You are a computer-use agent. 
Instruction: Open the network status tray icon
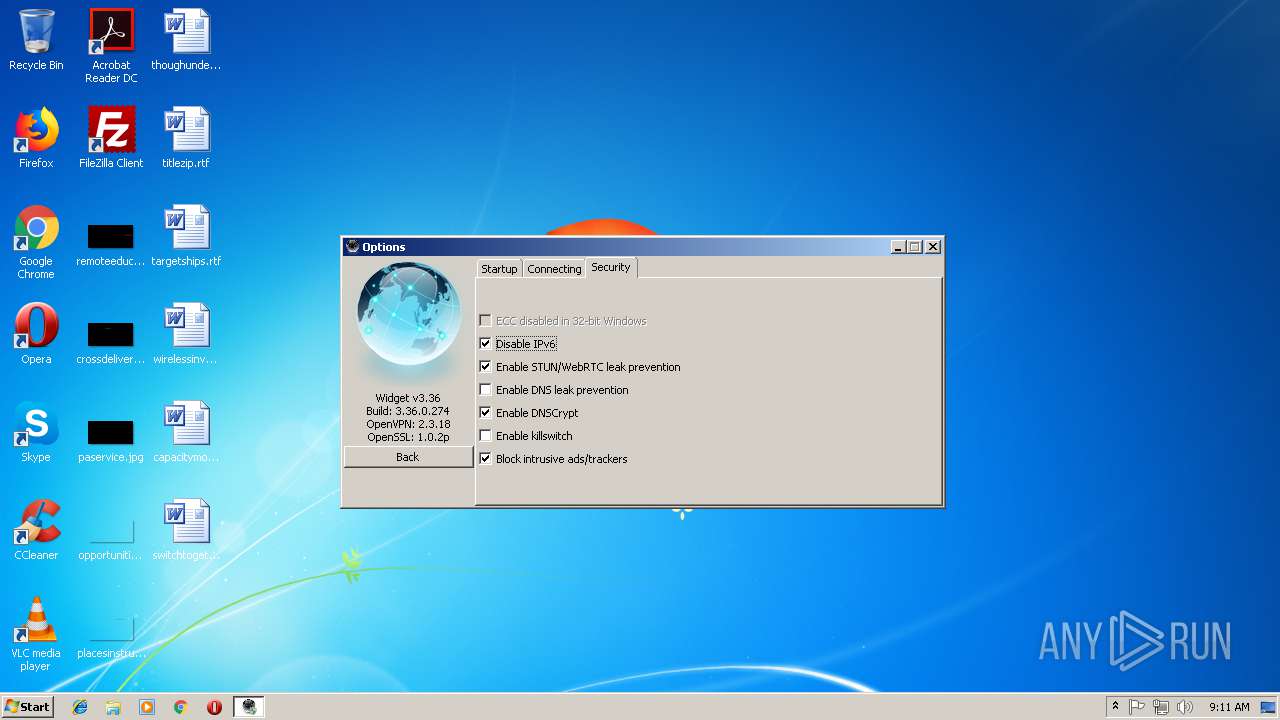click(x=1161, y=707)
